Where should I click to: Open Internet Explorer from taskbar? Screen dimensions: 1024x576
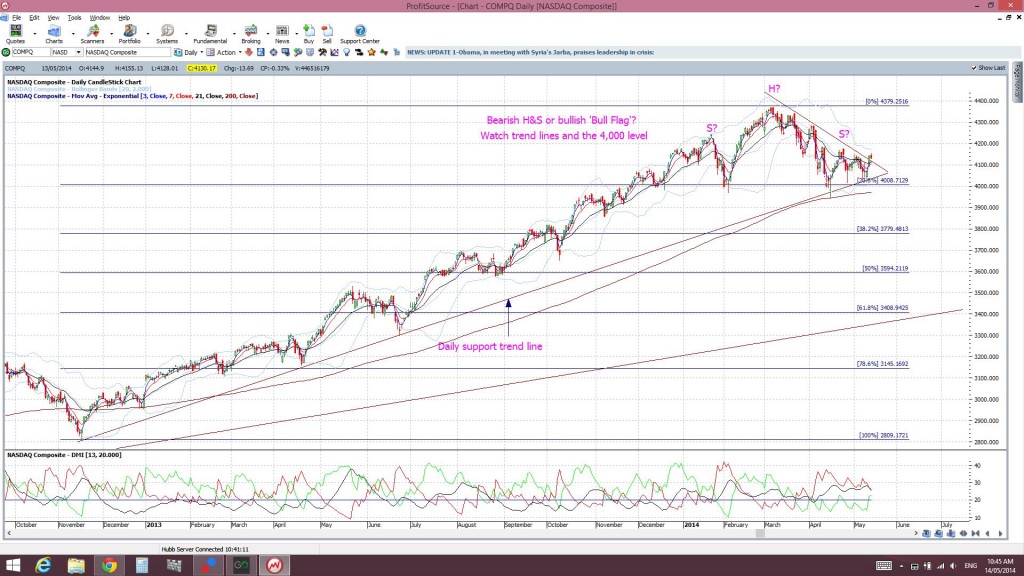coord(43,565)
